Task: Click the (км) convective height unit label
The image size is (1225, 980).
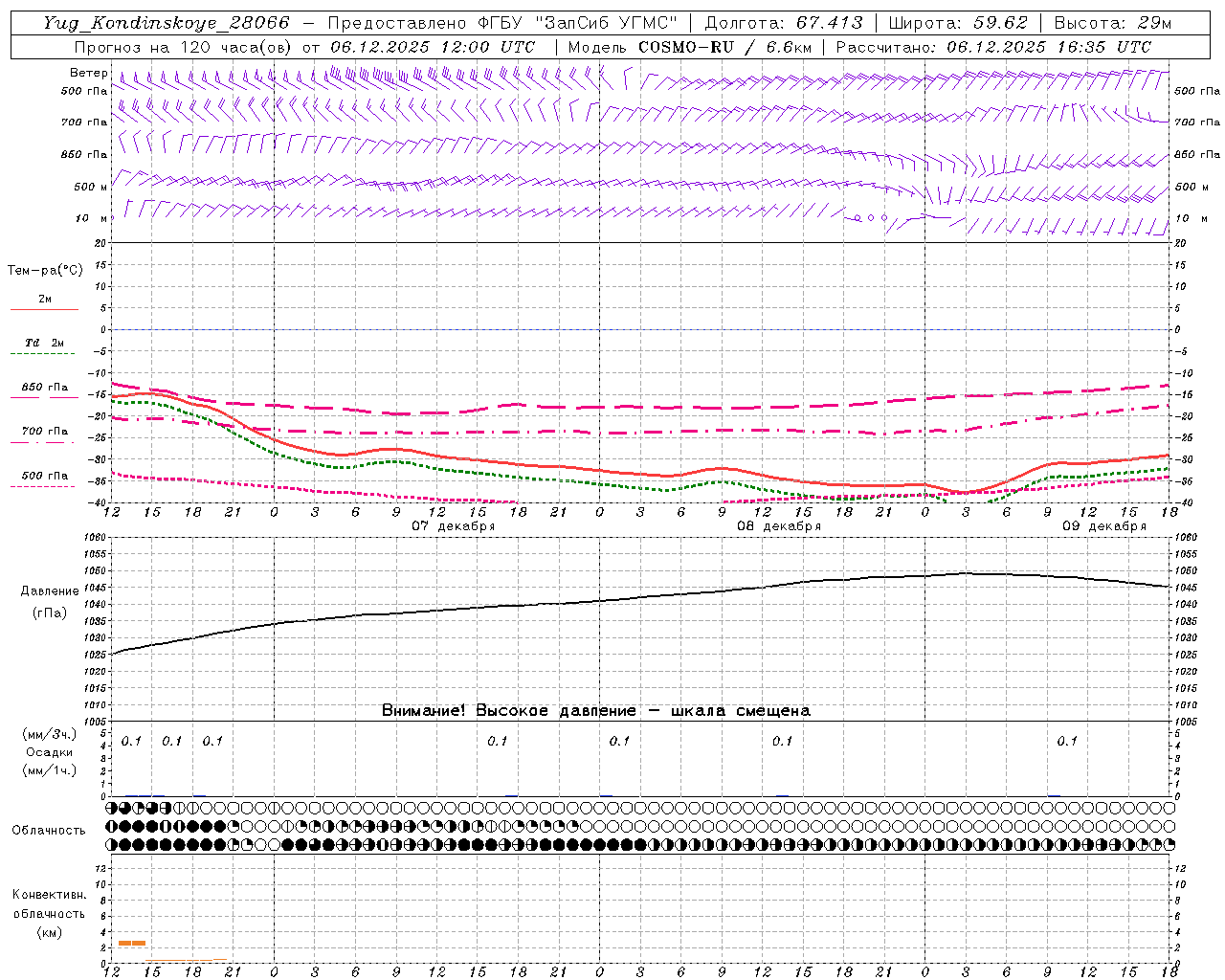Action: (x=49, y=932)
